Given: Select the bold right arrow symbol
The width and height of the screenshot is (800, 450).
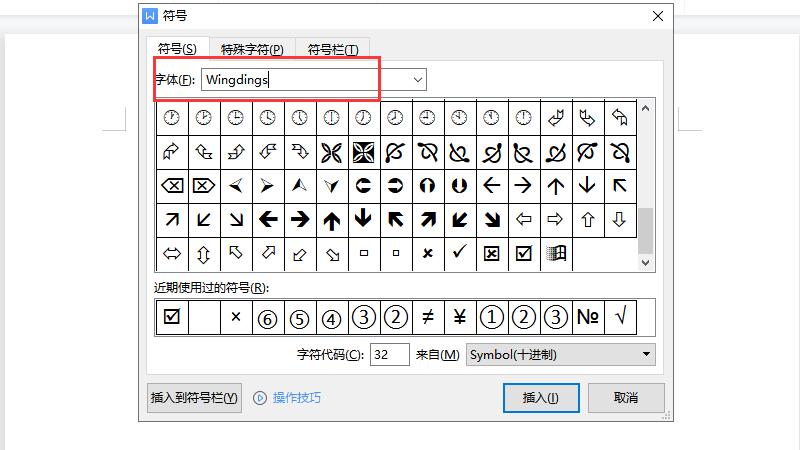Looking at the screenshot, I should coord(300,220).
